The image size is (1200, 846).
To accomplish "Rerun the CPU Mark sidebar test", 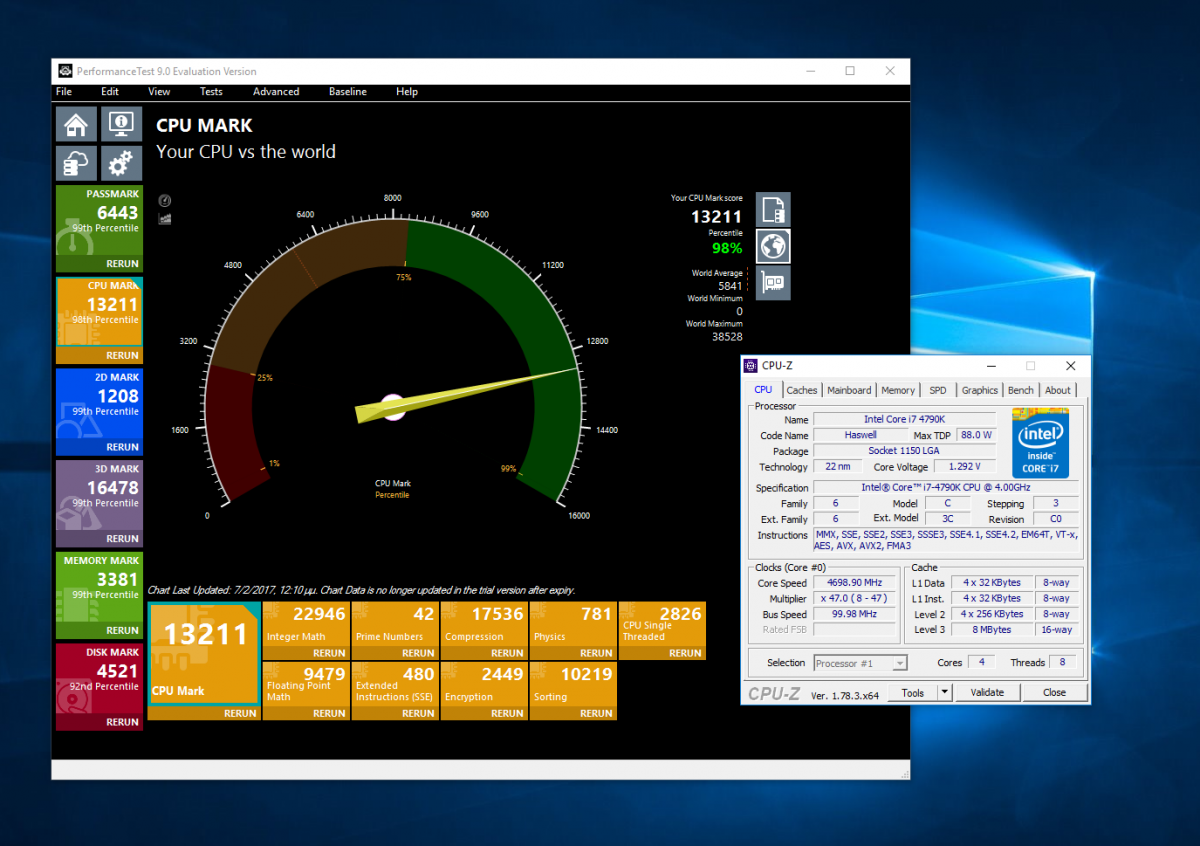I will point(122,355).
